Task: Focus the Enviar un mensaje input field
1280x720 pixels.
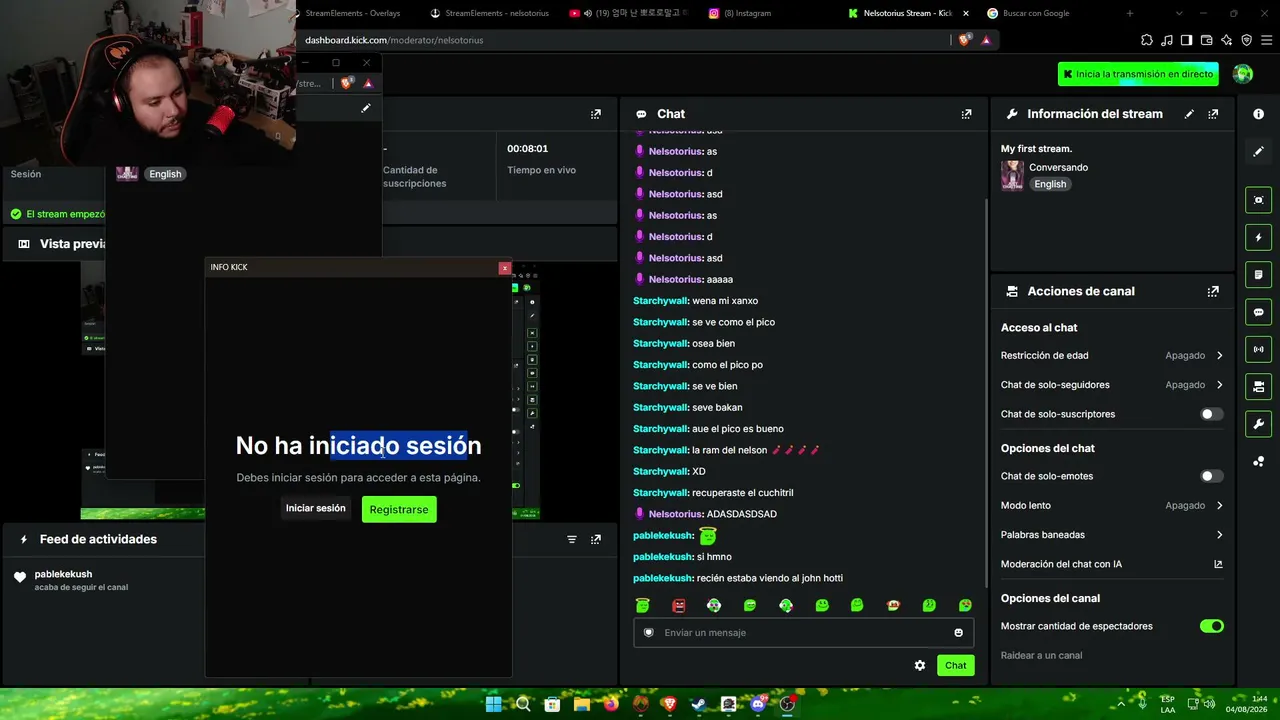Action: [x=804, y=632]
